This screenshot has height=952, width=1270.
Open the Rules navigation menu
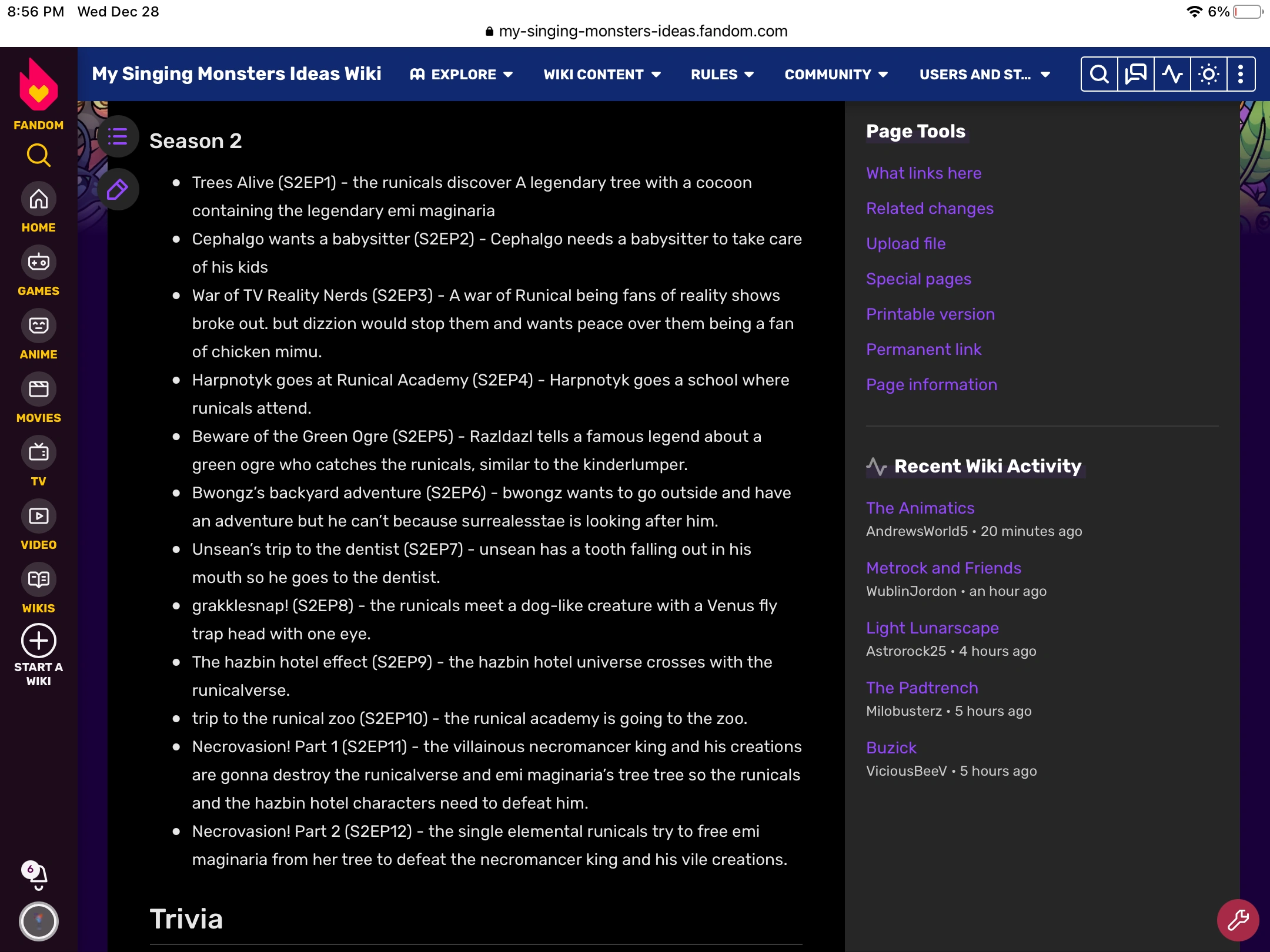(721, 75)
